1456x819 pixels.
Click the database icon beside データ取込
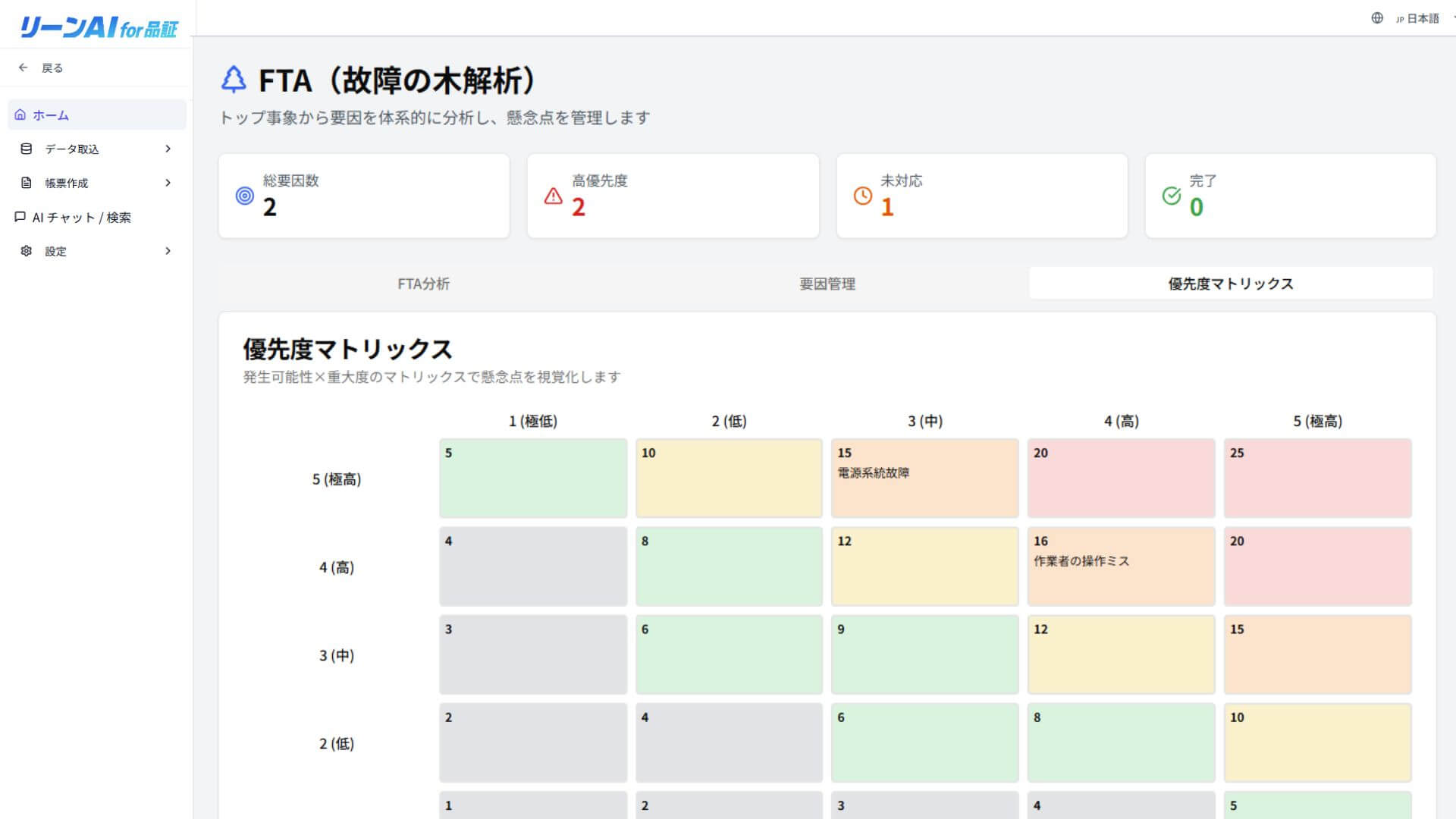pyautogui.click(x=27, y=149)
